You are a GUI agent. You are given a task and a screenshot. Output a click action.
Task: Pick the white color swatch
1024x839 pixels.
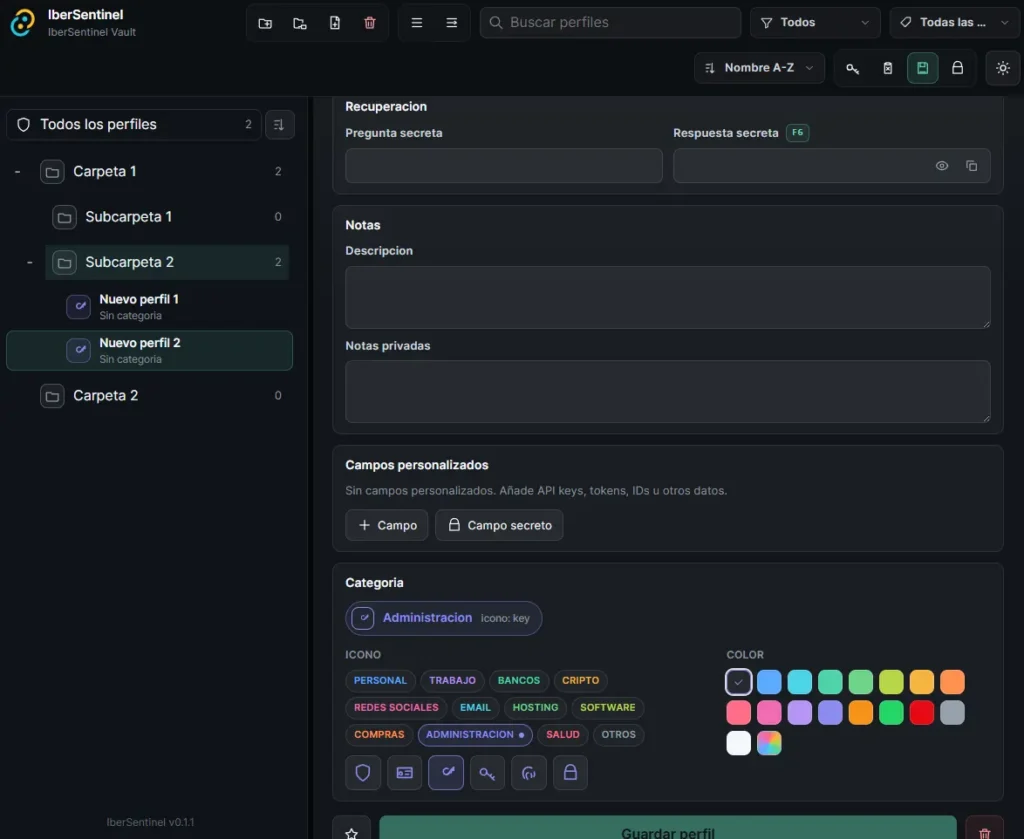click(739, 743)
